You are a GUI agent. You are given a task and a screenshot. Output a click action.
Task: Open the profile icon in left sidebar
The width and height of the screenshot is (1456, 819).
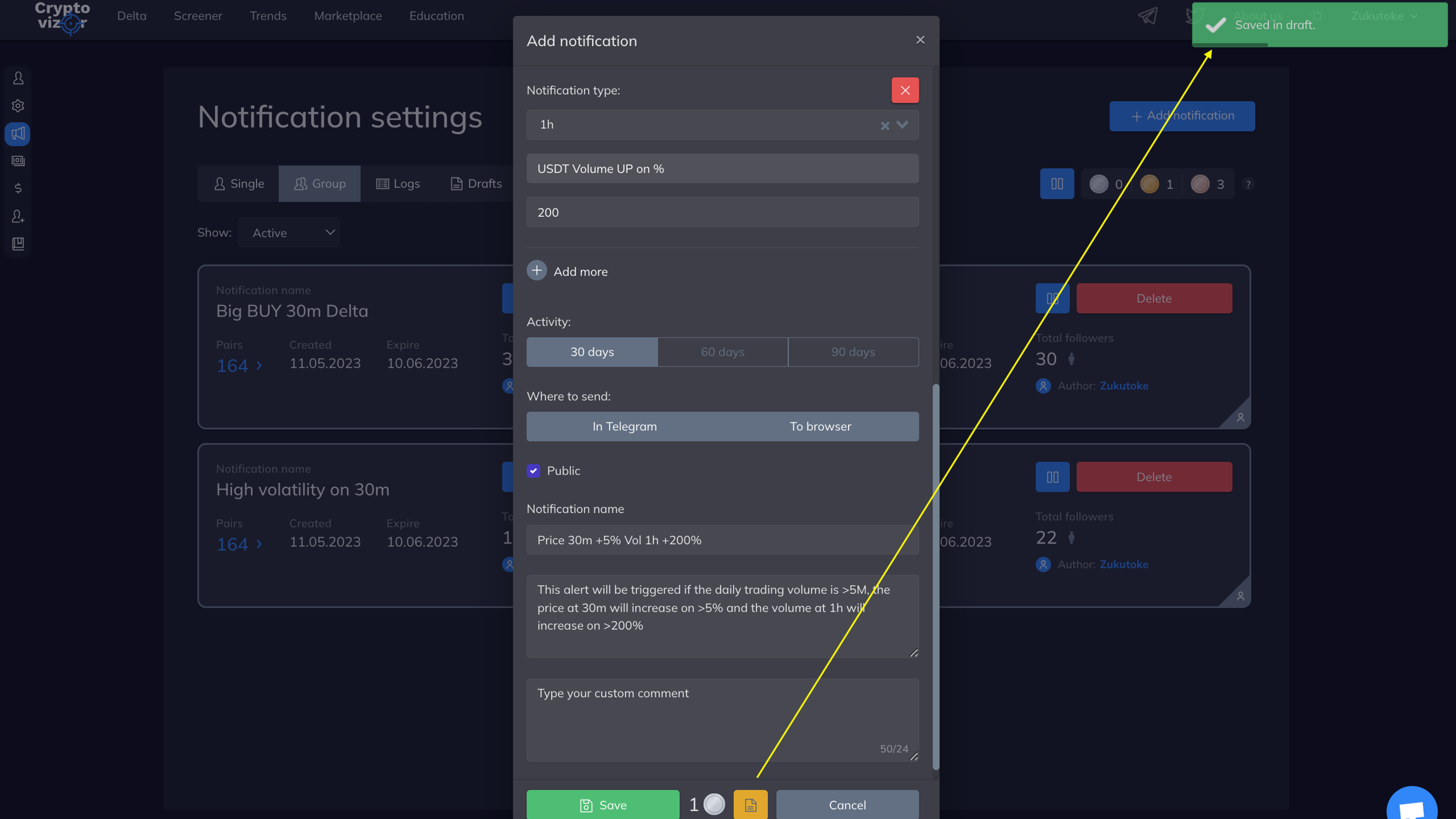(18, 78)
